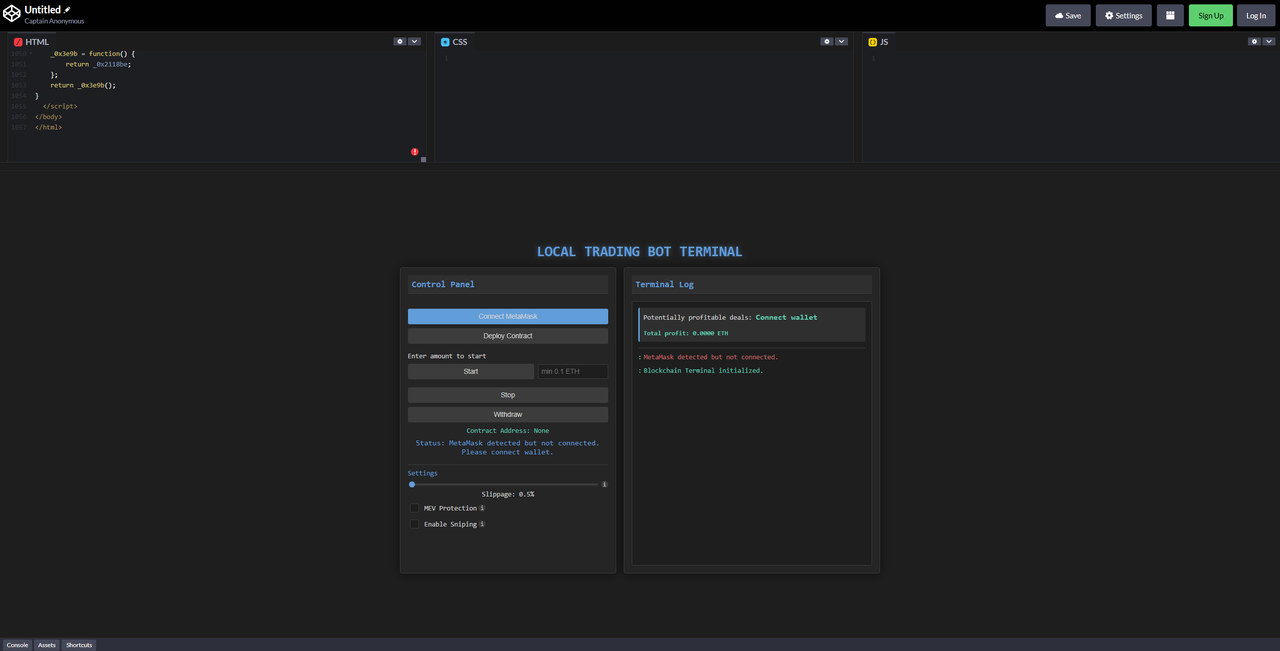The height and width of the screenshot is (651, 1280).
Task: Click the info icon beside Slippage slider
Action: (x=604, y=484)
